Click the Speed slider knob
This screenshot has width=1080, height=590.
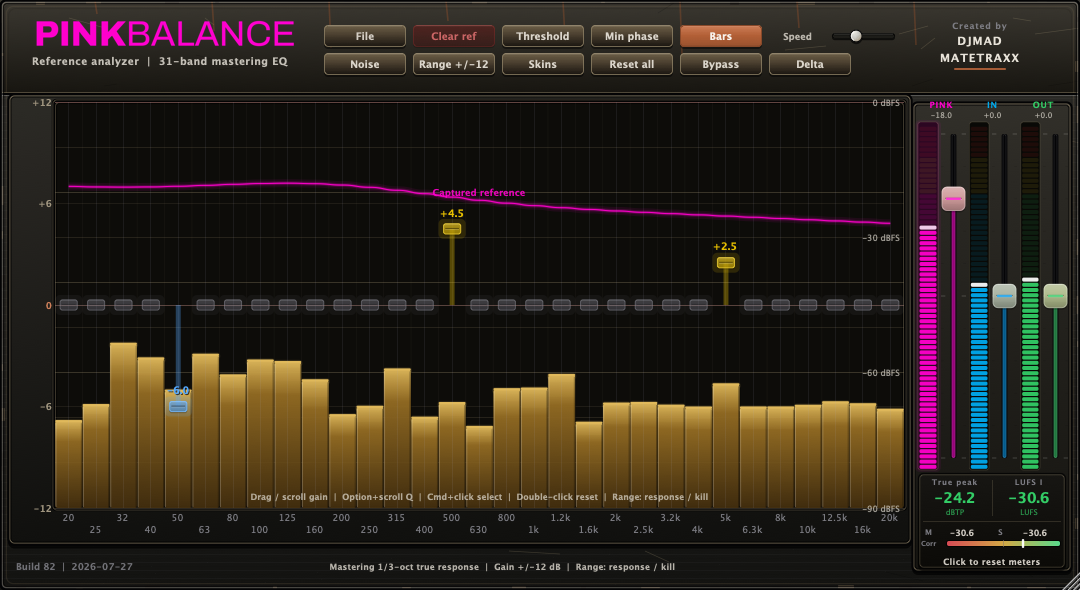[x=855, y=36]
